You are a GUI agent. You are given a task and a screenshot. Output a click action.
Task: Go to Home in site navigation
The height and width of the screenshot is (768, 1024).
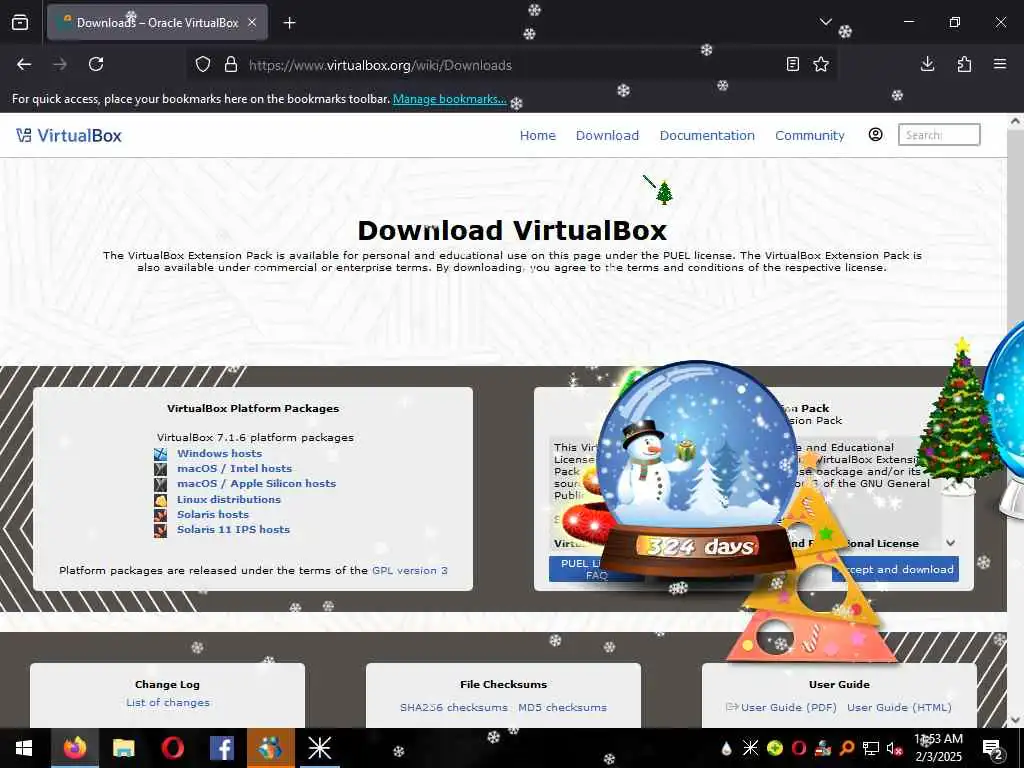point(537,135)
